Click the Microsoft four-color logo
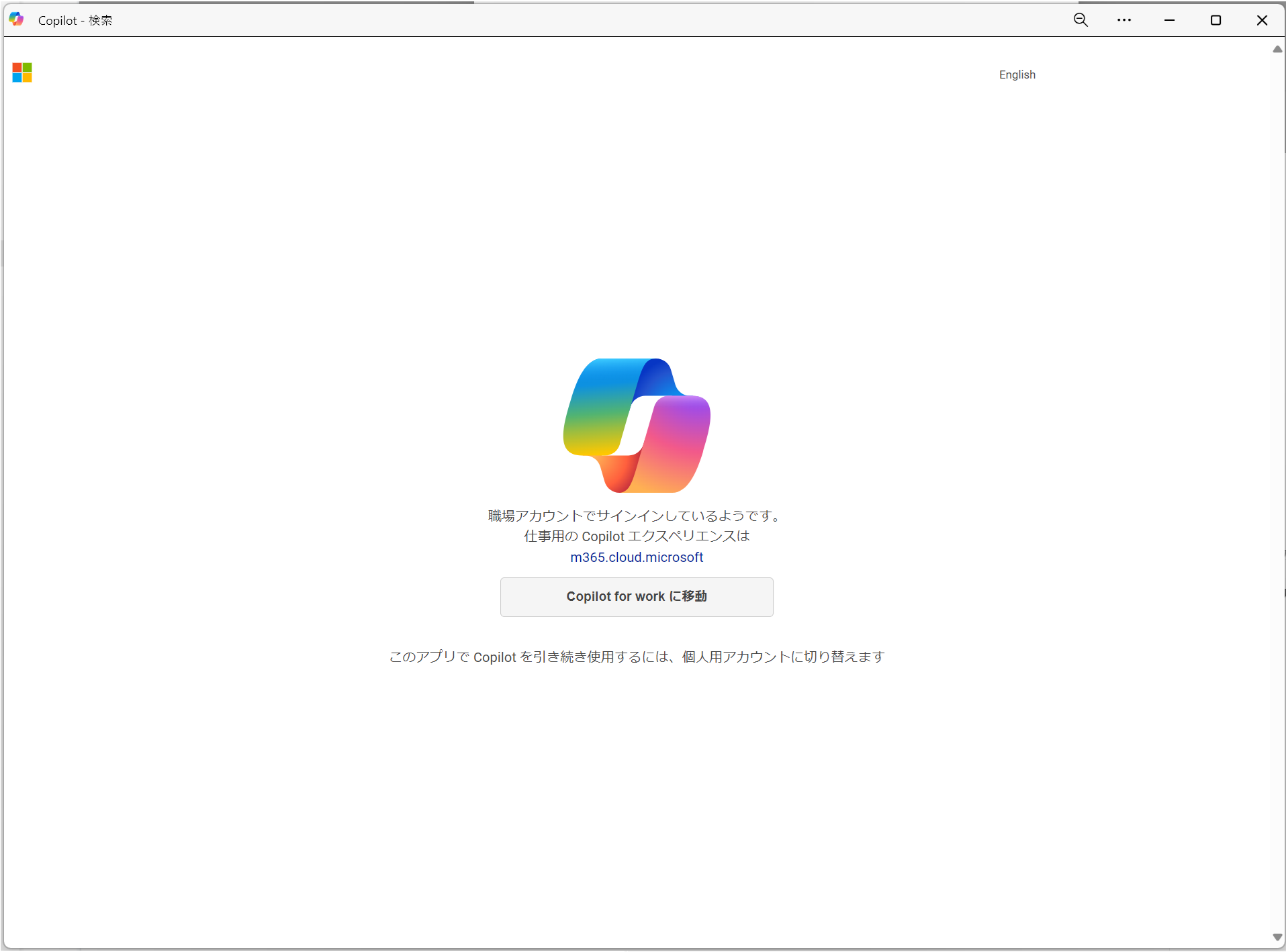The image size is (1286, 952). (22, 73)
